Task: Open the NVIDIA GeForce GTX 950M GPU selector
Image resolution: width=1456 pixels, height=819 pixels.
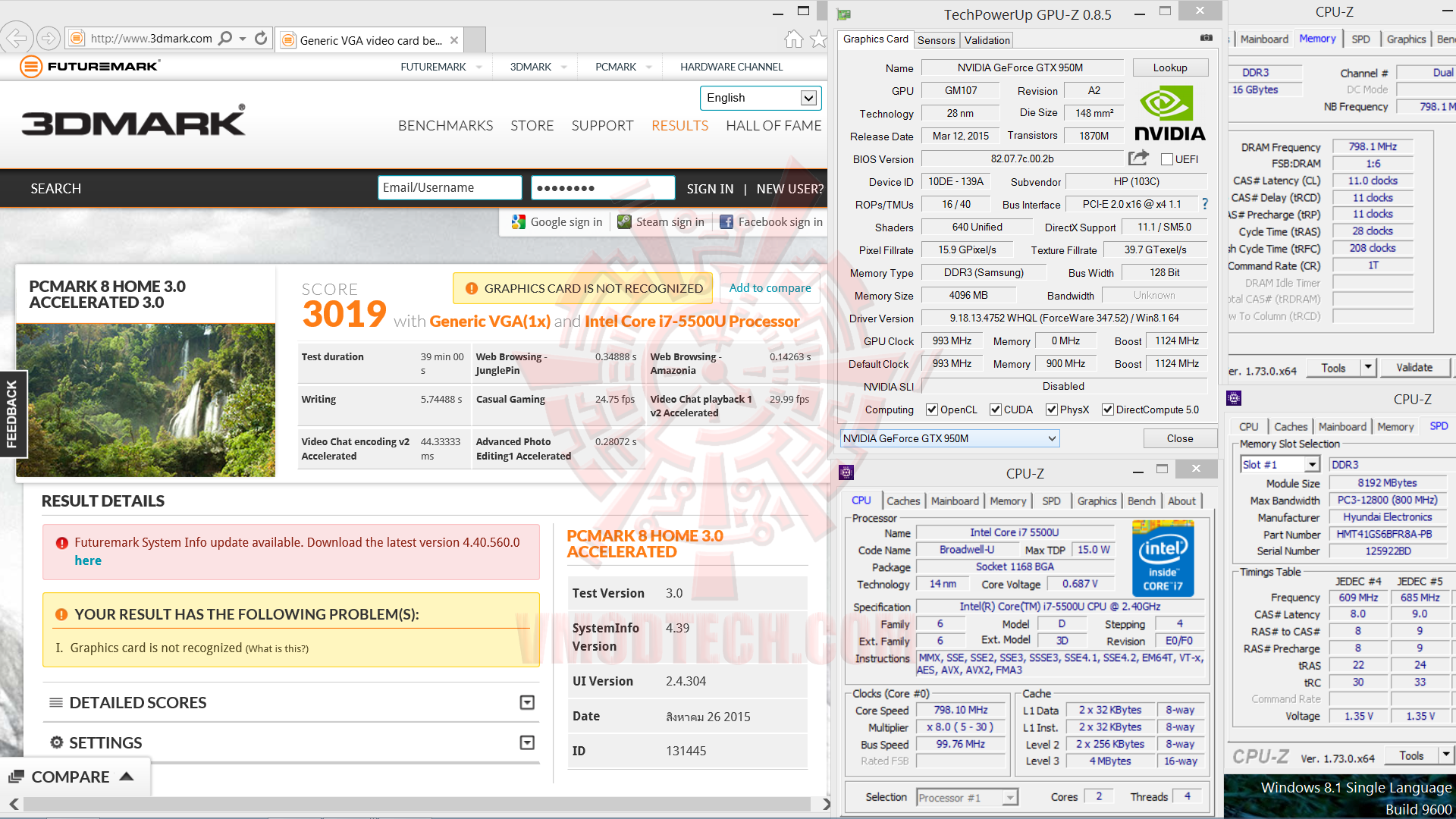Action: (949, 438)
